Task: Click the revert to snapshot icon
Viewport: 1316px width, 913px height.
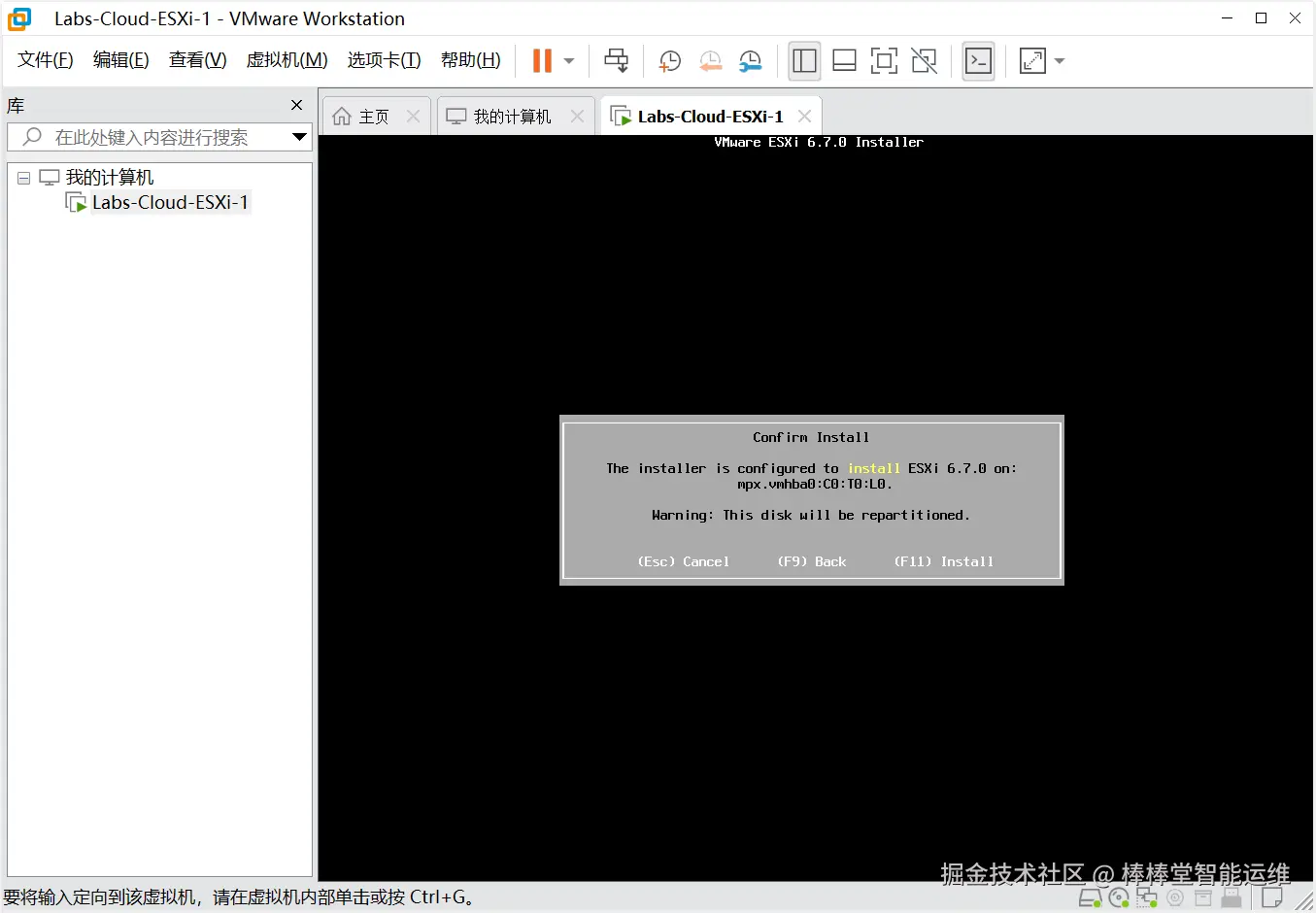Action: click(711, 61)
